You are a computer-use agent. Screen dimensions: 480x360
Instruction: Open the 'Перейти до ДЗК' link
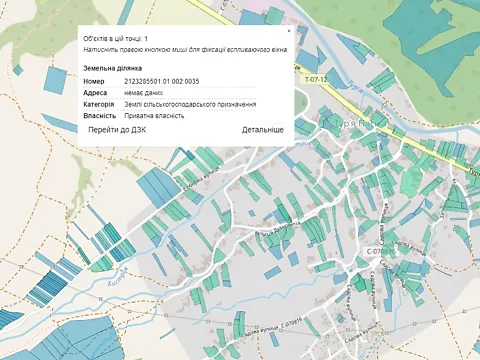117,130
